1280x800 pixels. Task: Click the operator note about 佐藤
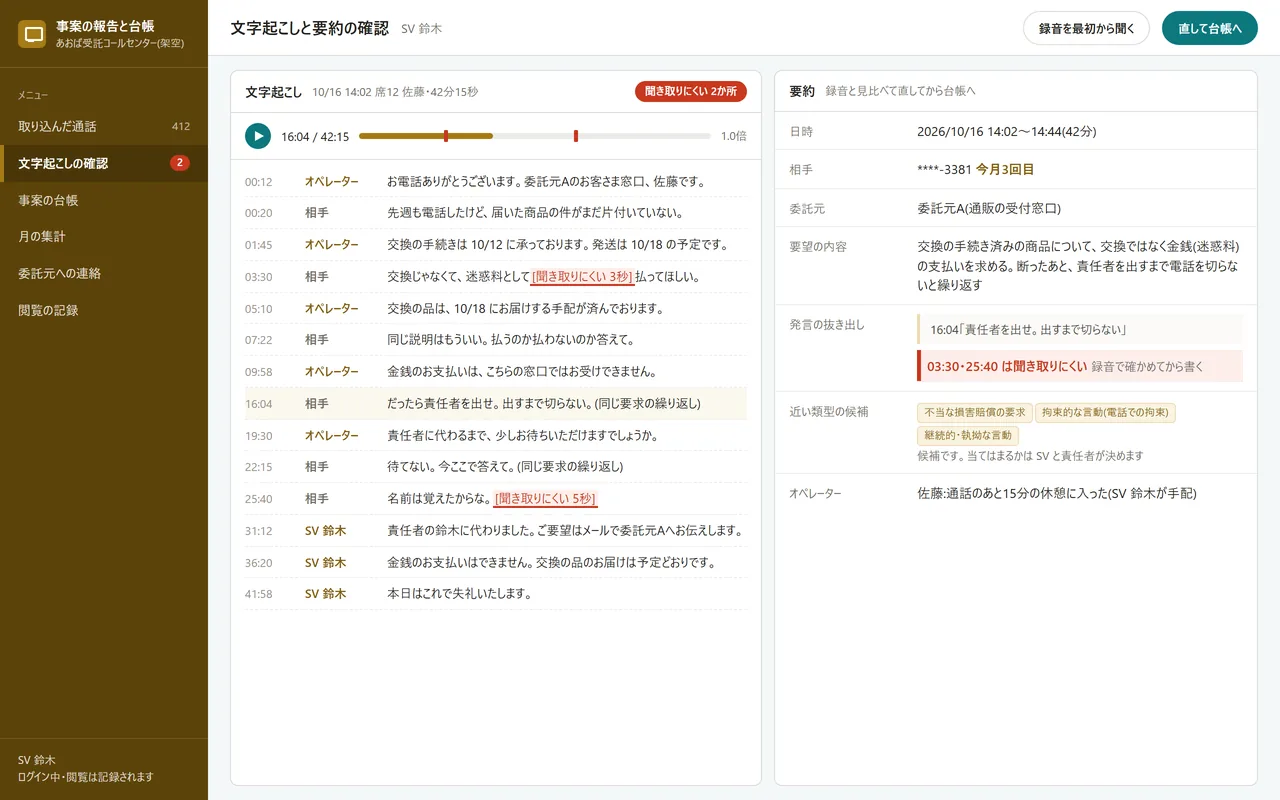coord(1057,493)
